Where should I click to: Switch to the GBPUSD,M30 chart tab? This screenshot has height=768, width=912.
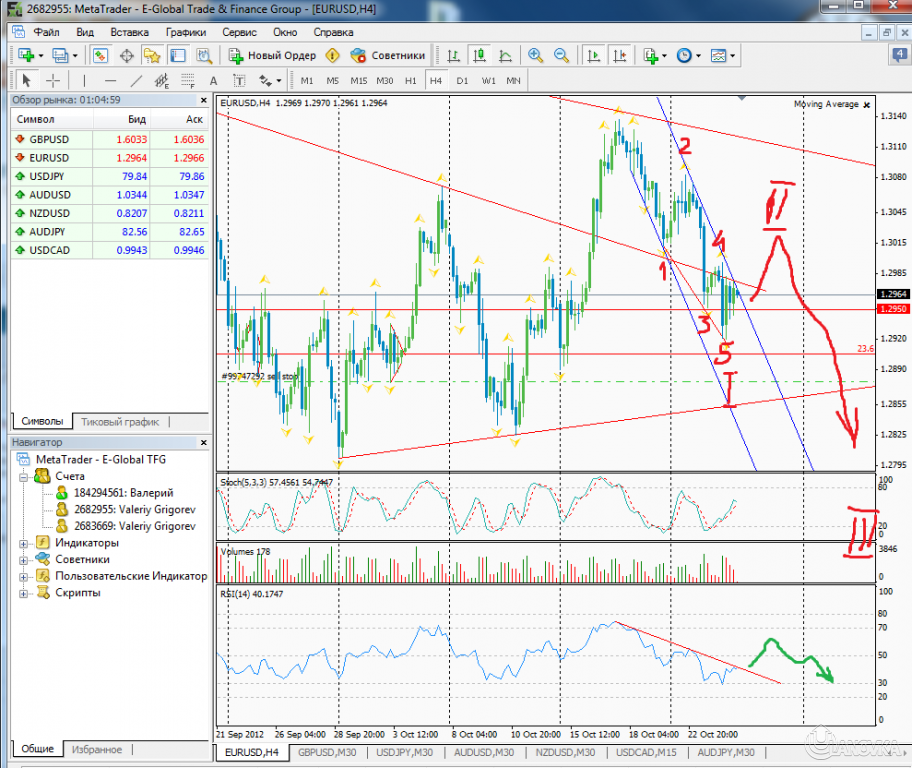tap(327, 754)
